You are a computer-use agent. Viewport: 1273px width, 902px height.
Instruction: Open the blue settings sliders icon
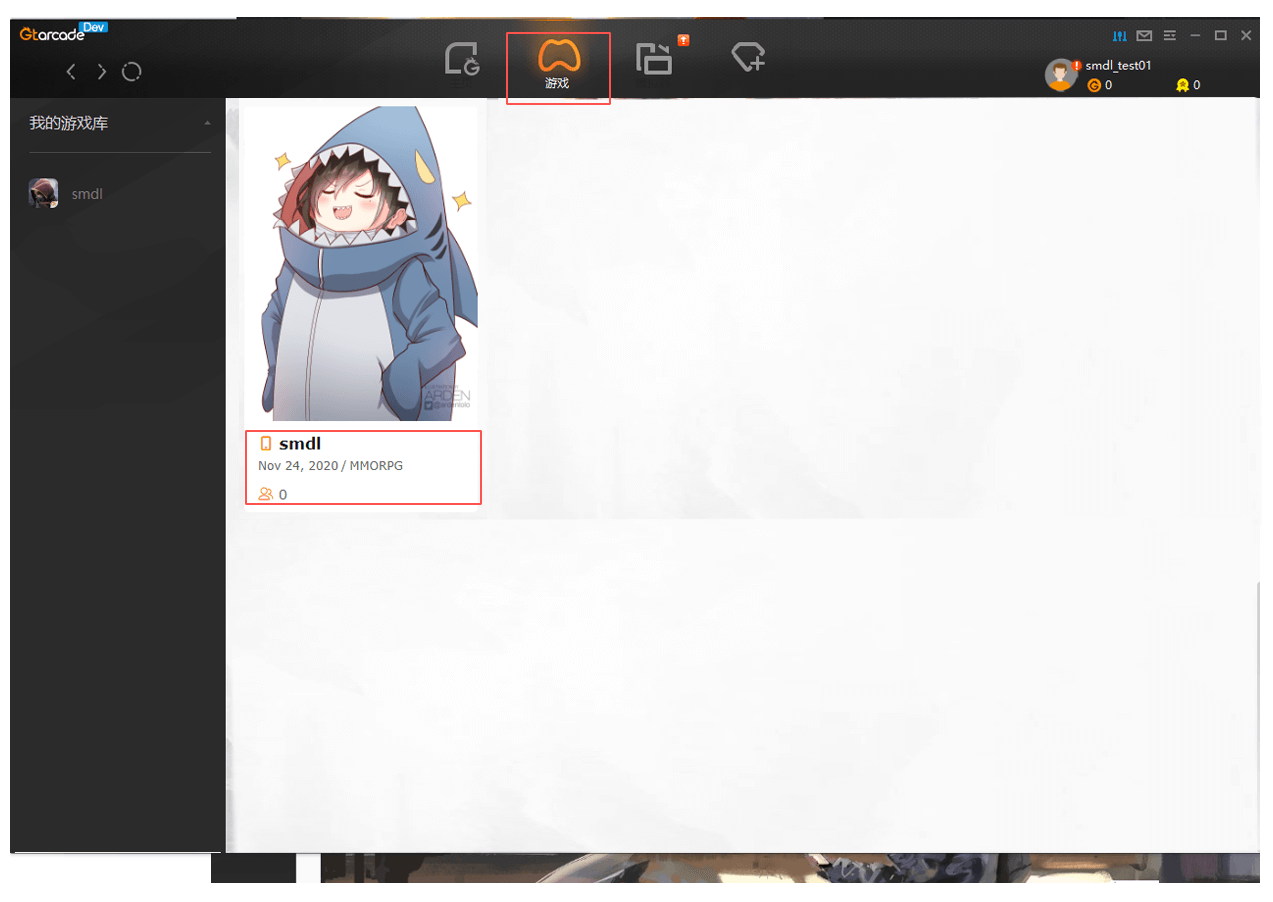(1120, 36)
